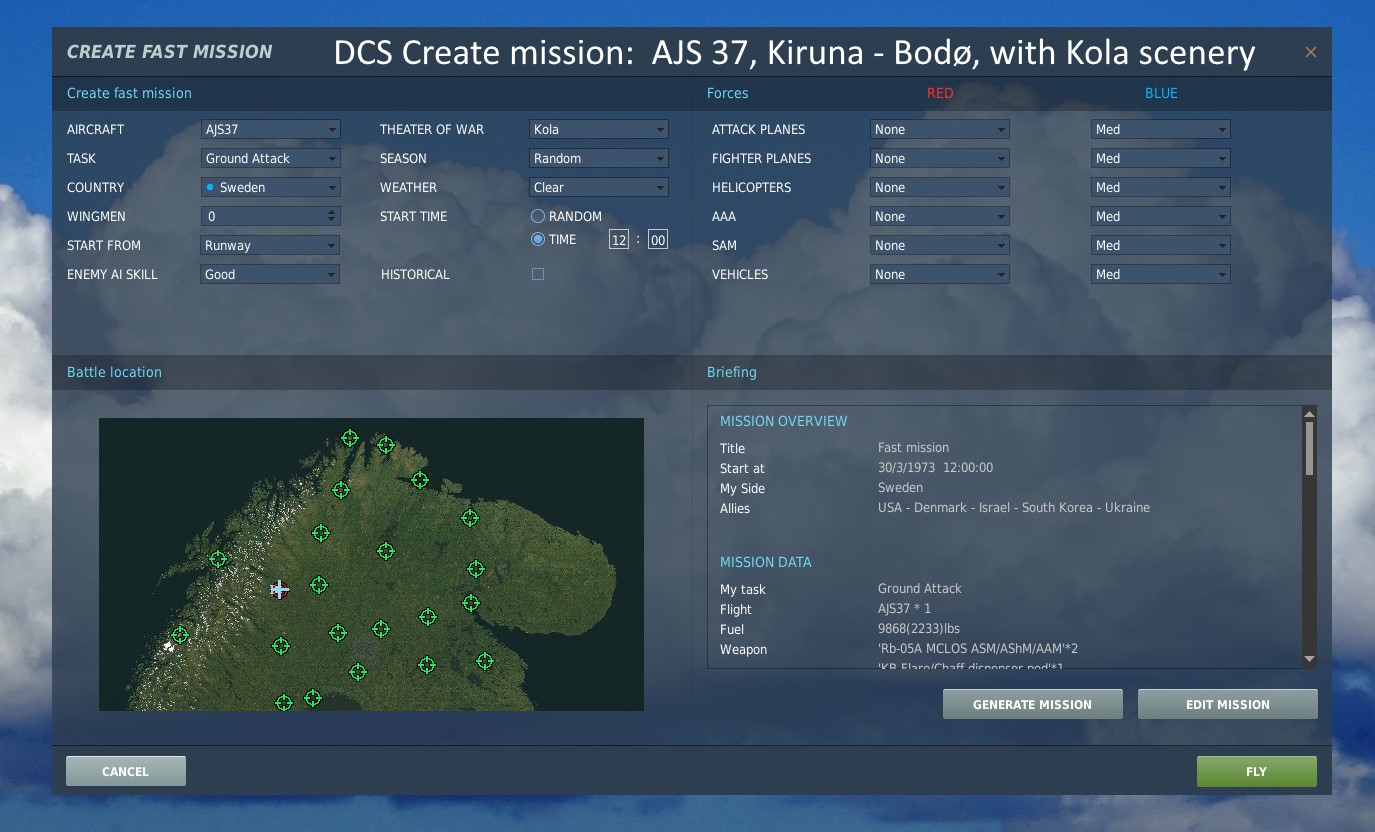Click the briefing scroll up arrow
The image size is (1375, 832).
click(1309, 413)
